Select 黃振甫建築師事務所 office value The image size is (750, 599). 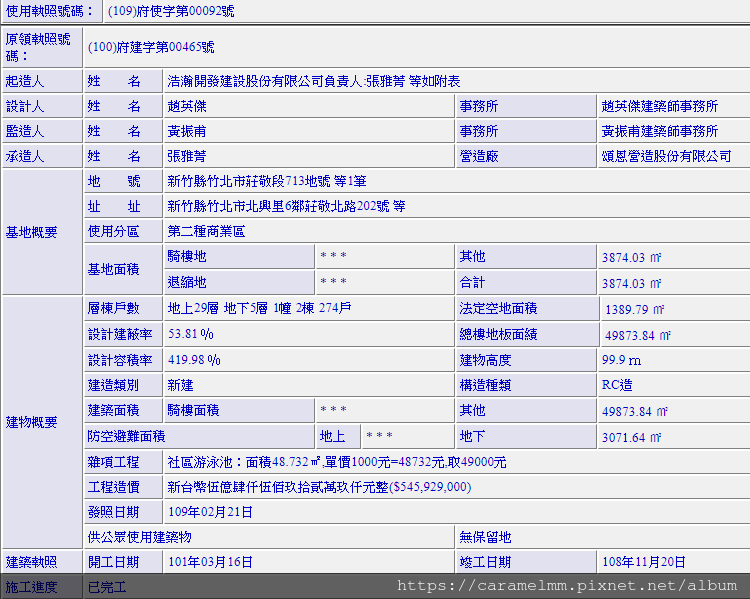tap(660, 131)
